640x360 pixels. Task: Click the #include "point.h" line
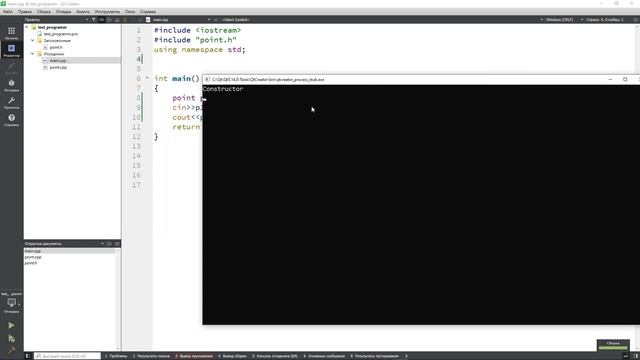pos(195,40)
